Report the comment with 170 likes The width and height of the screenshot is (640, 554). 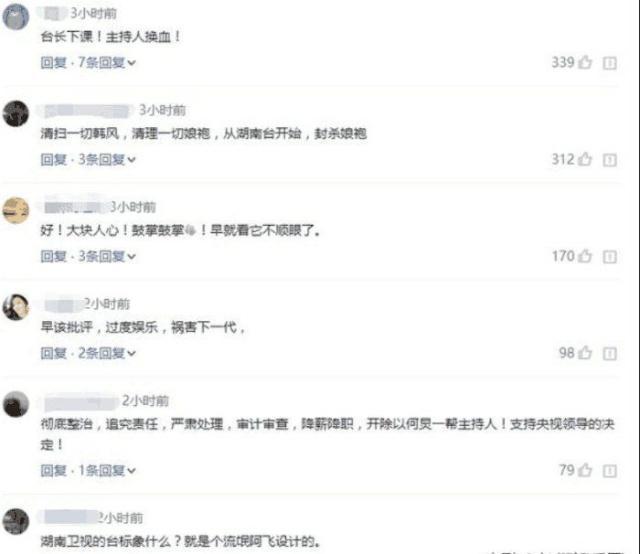tap(610, 256)
